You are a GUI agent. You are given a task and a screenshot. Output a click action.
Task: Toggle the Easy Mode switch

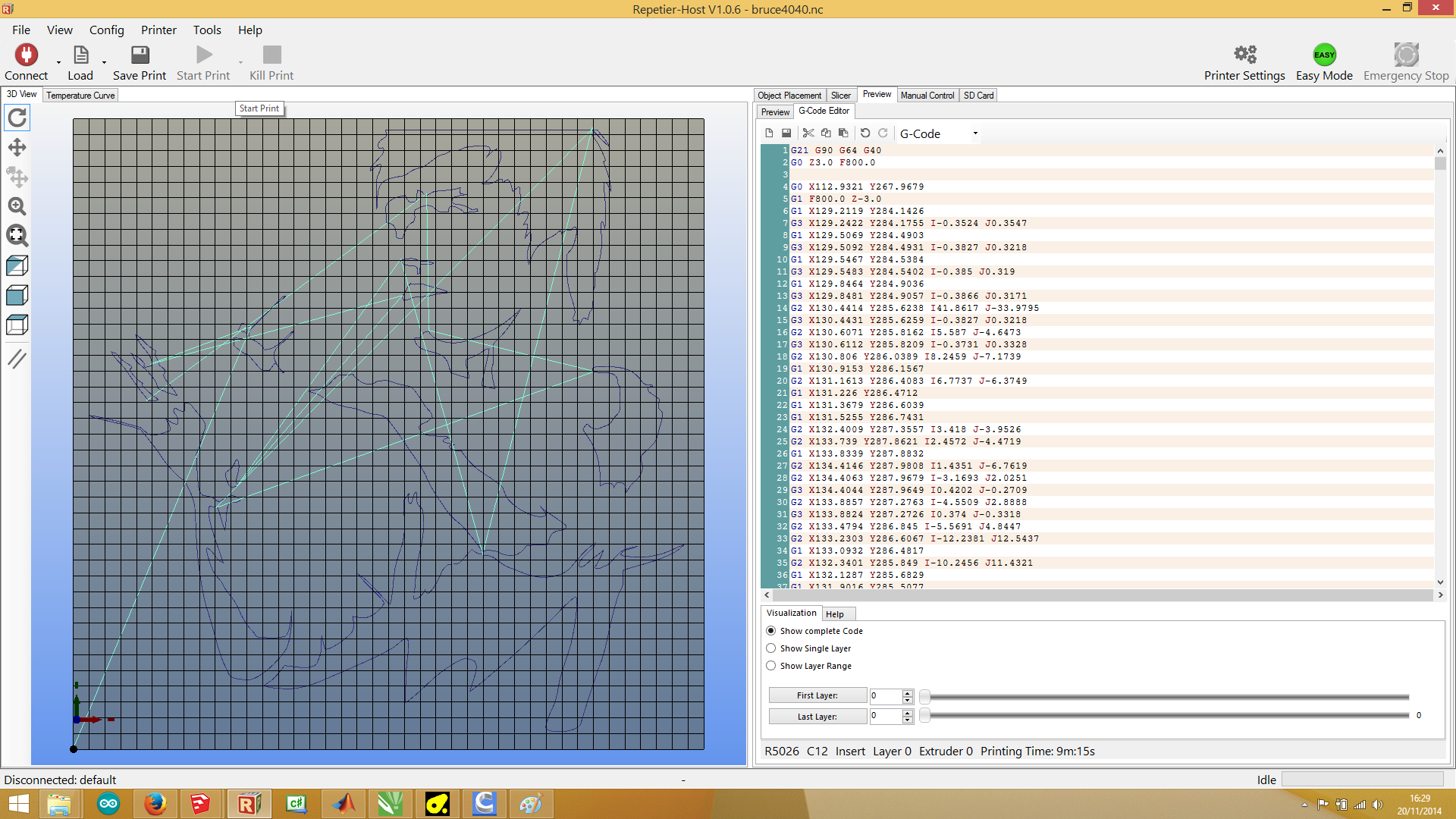(1324, 55)
